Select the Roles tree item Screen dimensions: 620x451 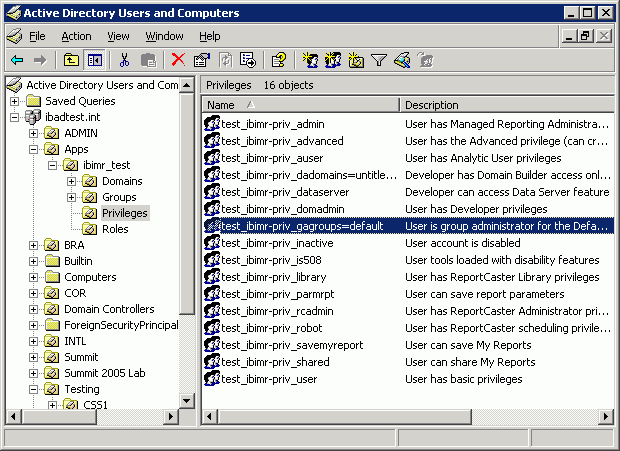point(115,229)
